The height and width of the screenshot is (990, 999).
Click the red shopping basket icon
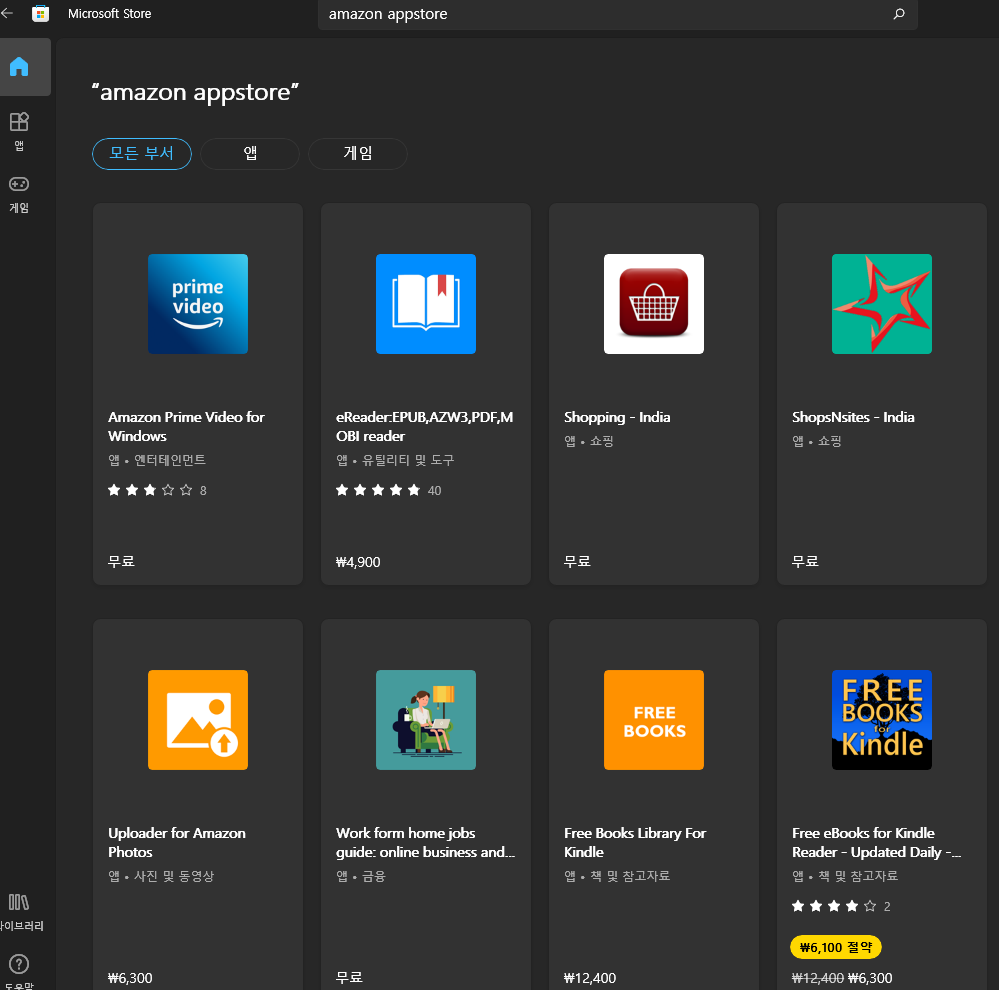pyautogui.click(x=654, y=304)
